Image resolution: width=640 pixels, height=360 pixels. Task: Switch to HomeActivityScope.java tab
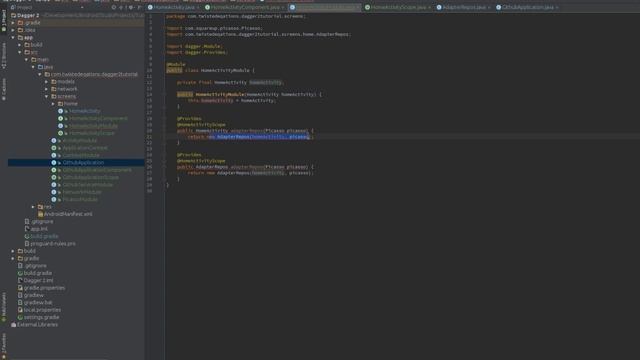pyautogui.click(x=398, y=7)
